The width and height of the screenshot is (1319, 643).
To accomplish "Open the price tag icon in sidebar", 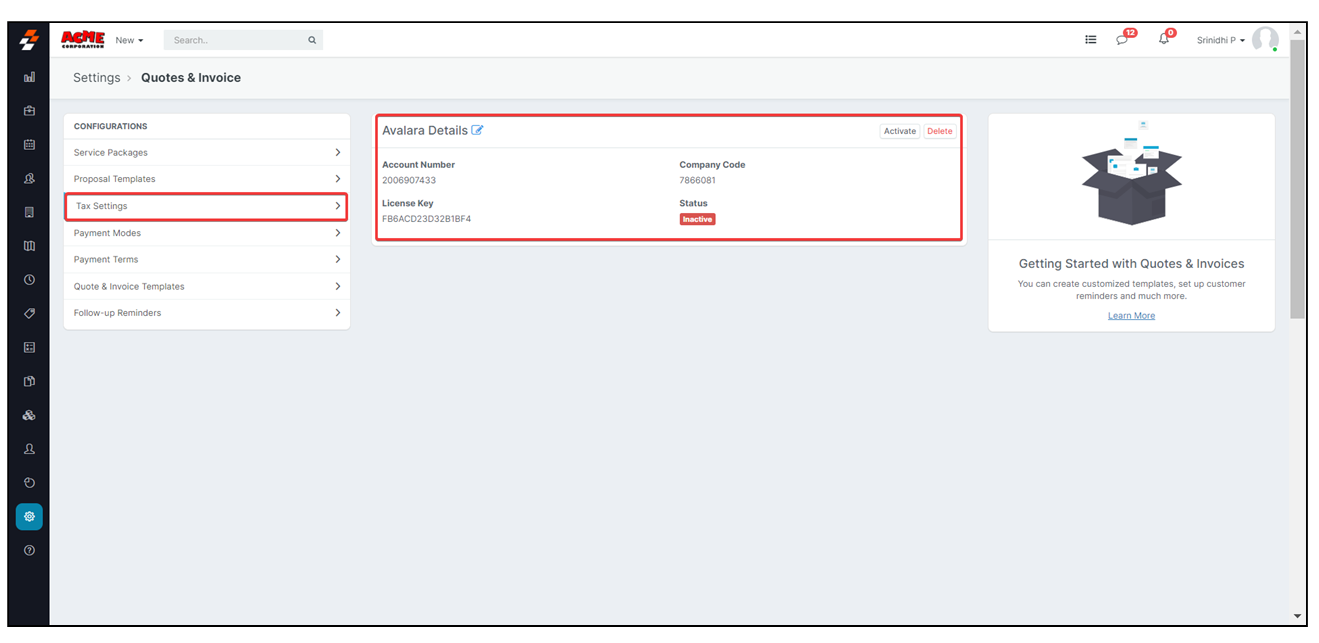I will (29, 314).
